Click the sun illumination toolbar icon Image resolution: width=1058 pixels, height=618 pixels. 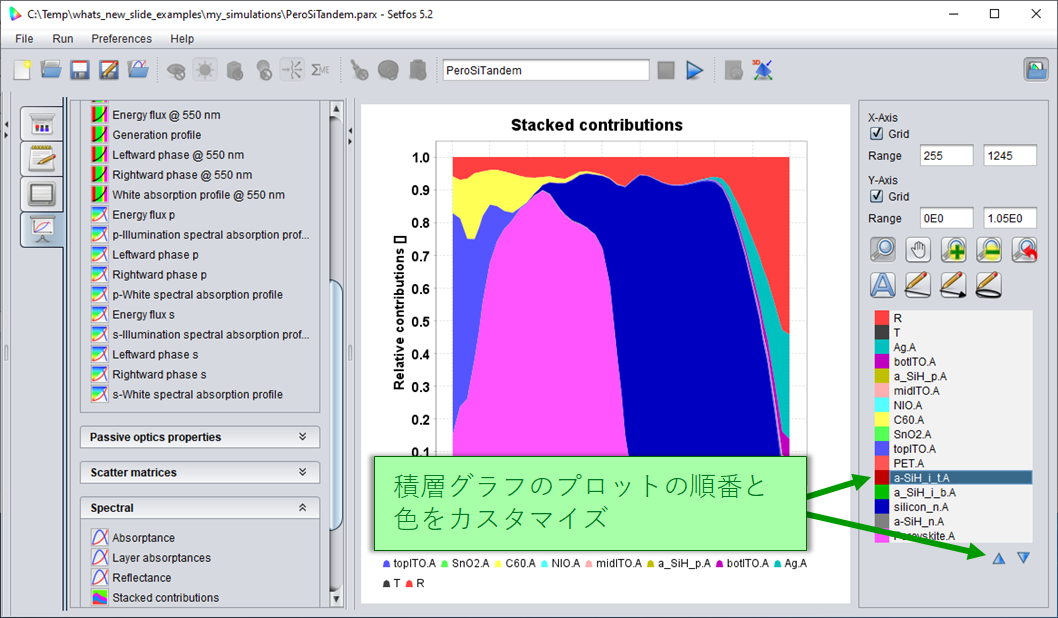tap(205, 70)
